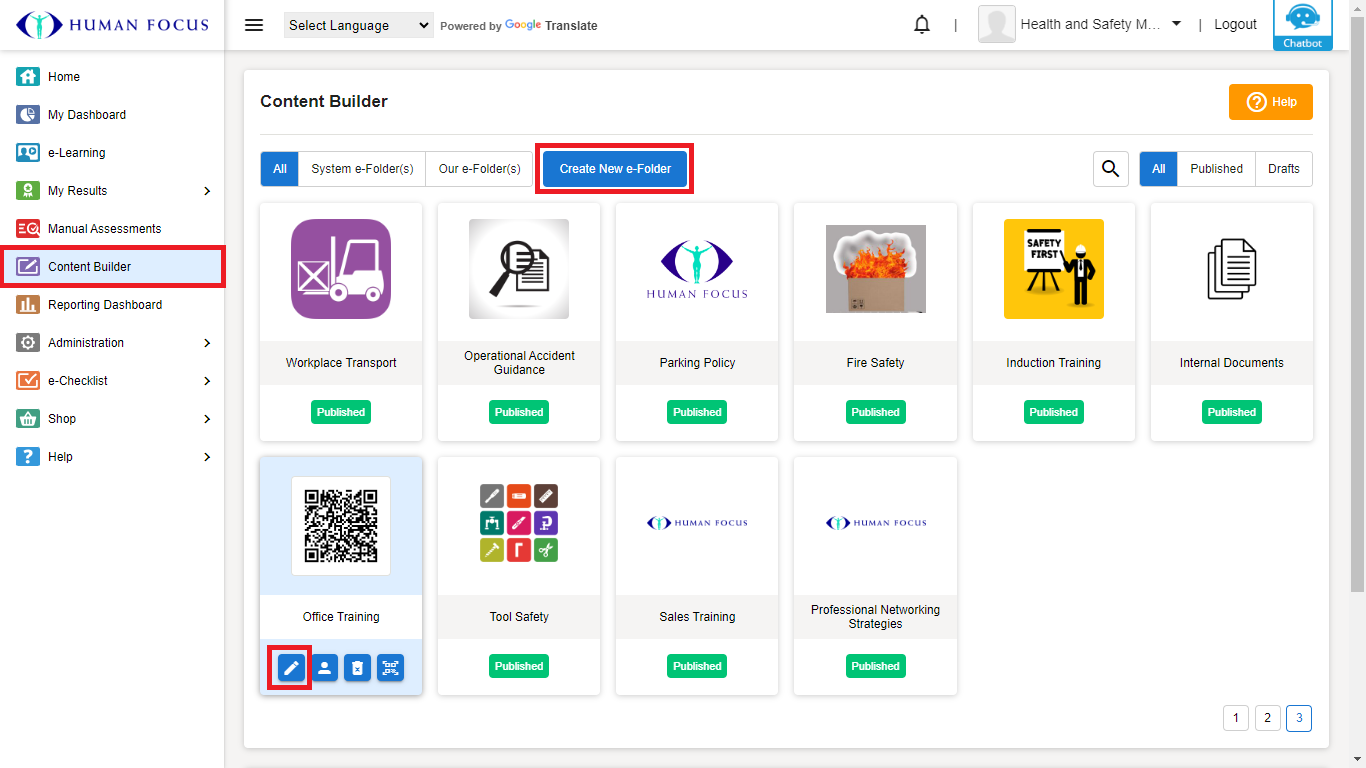
Task: Click the Logout link
Action: [x=1235, y=25]
